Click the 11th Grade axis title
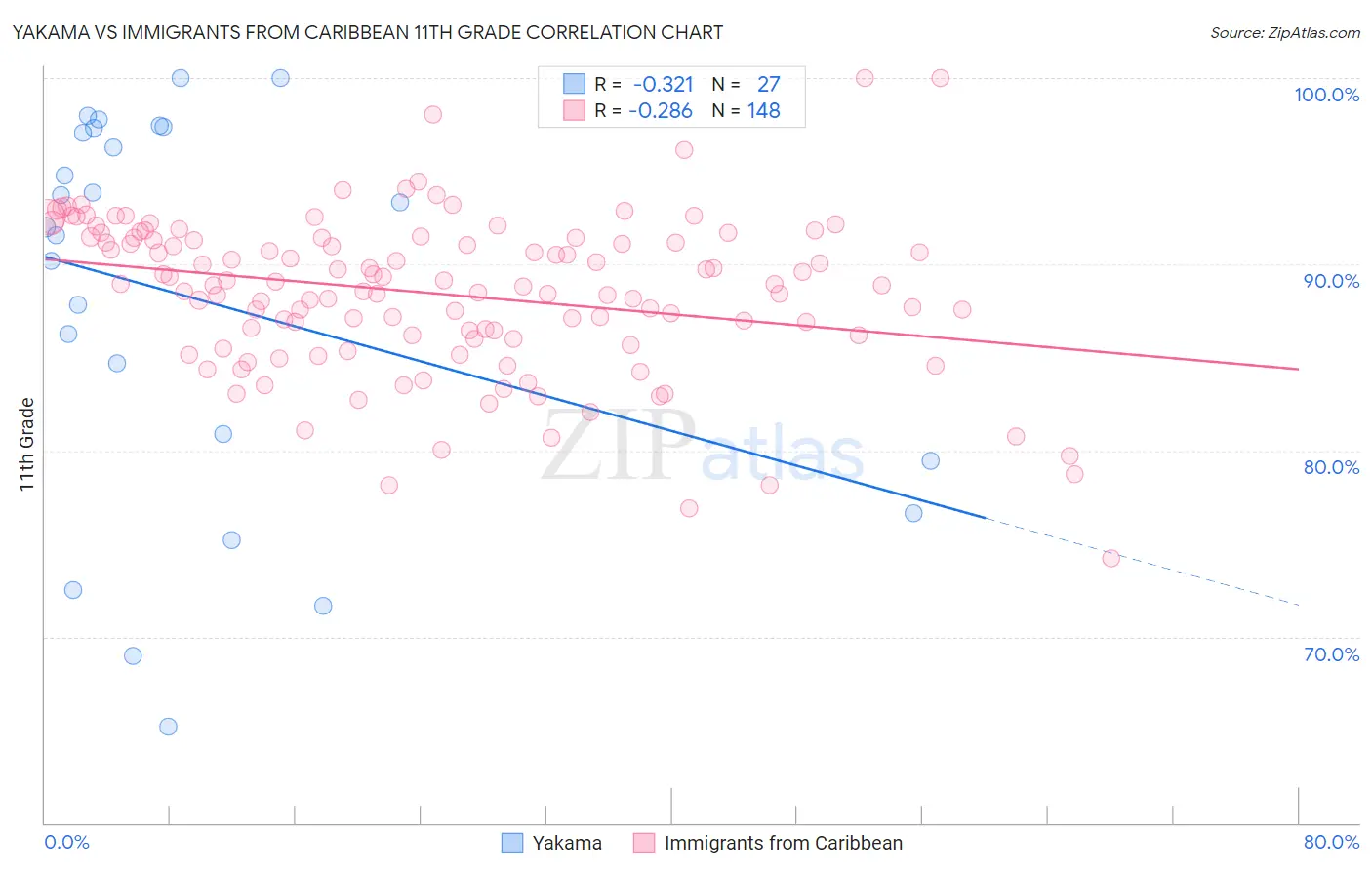Screen dimensions: 1372x870 [26, 444]
